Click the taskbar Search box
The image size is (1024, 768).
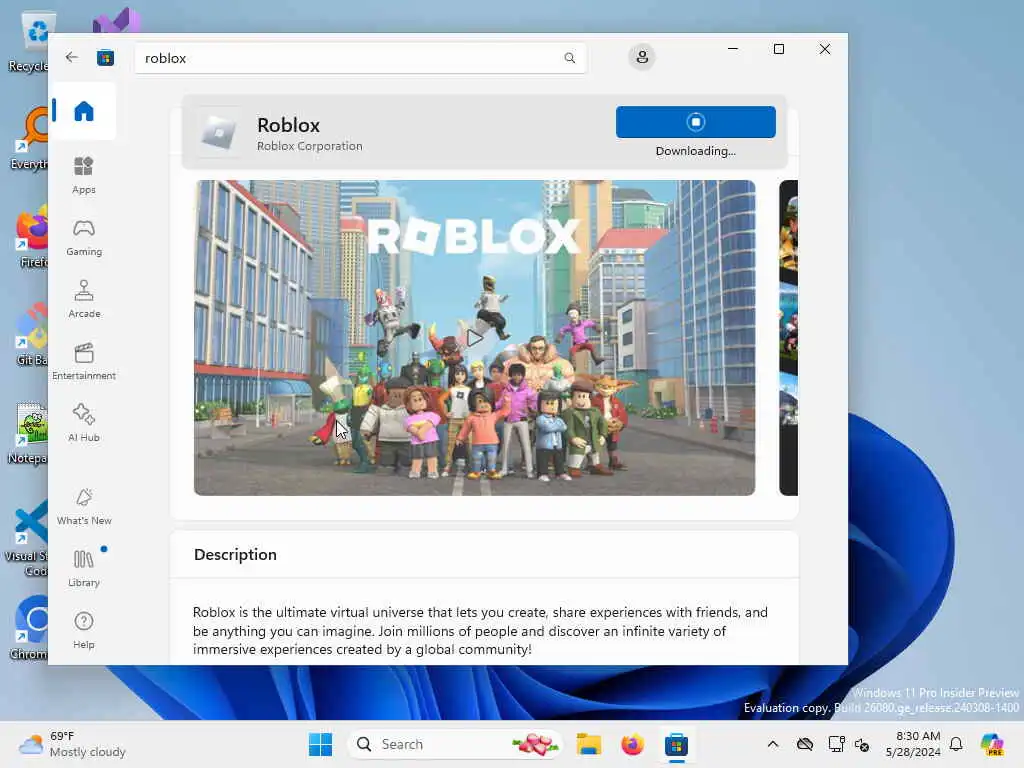455,744
